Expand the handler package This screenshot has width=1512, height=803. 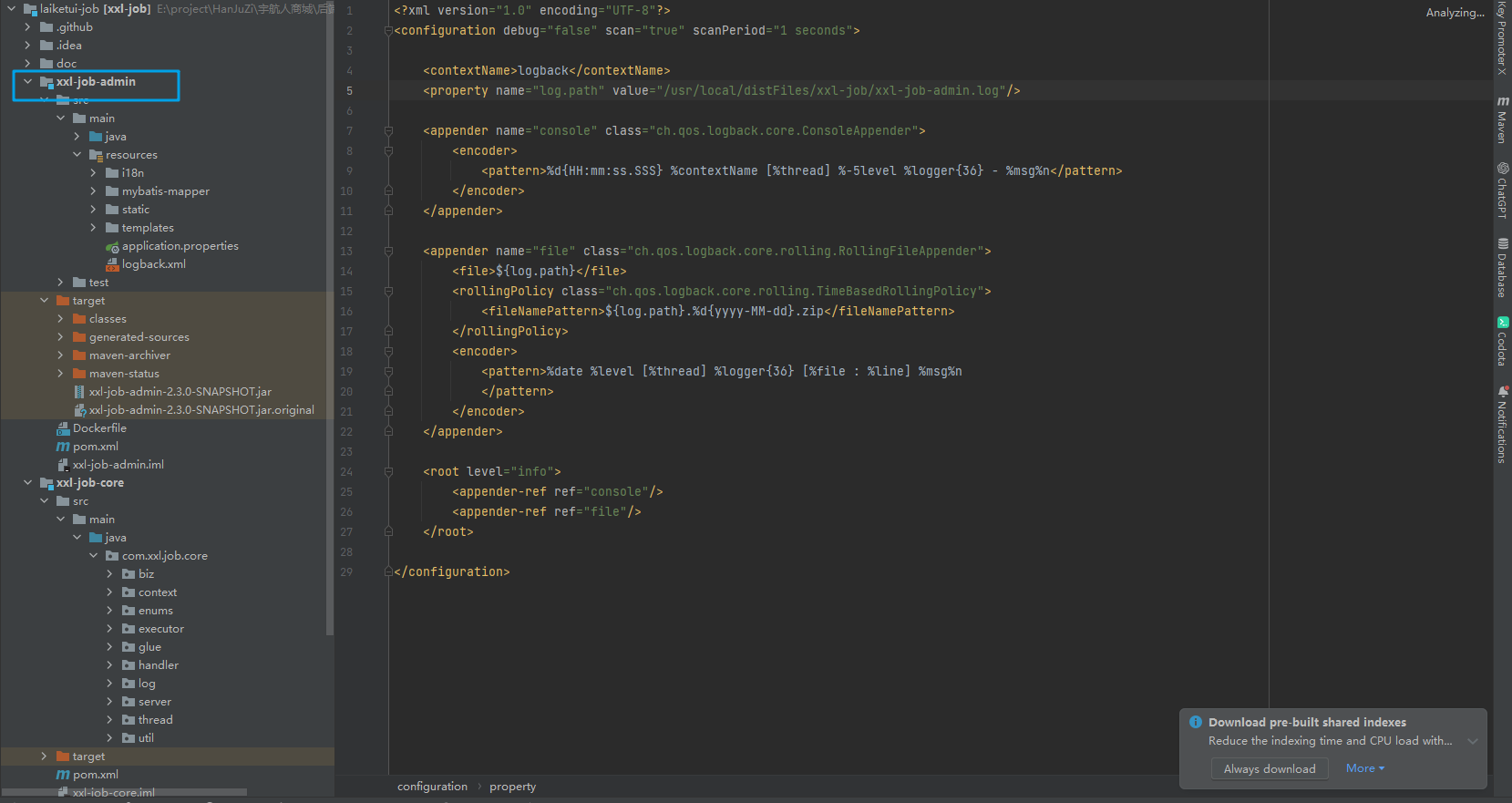click(x=109, y=665)
